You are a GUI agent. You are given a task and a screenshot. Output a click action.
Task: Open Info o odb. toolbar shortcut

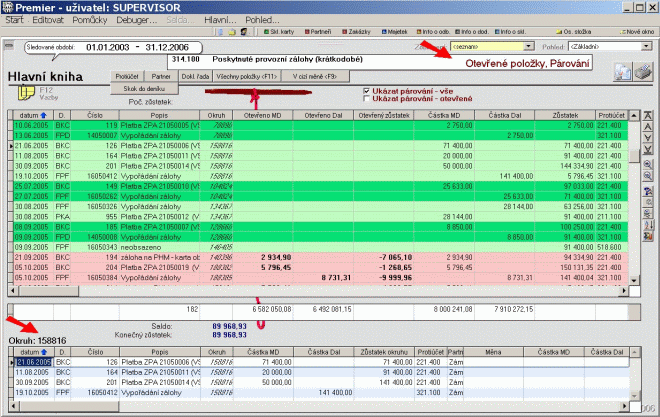pos(433,32)
